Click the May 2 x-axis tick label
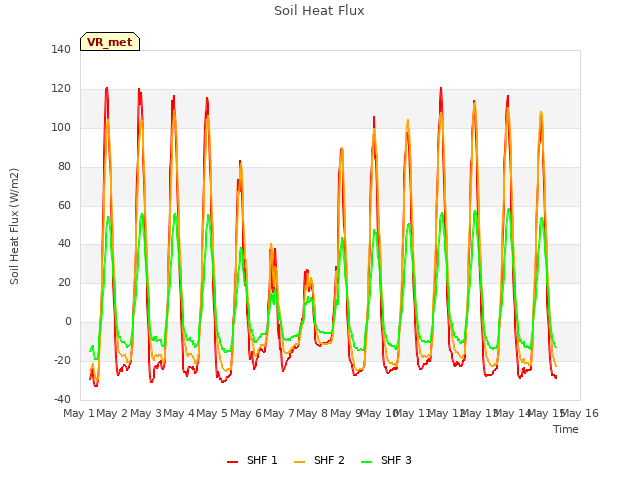Image resolution: width=640 pixels, height=480 pixels. click(x=112, y=413)
